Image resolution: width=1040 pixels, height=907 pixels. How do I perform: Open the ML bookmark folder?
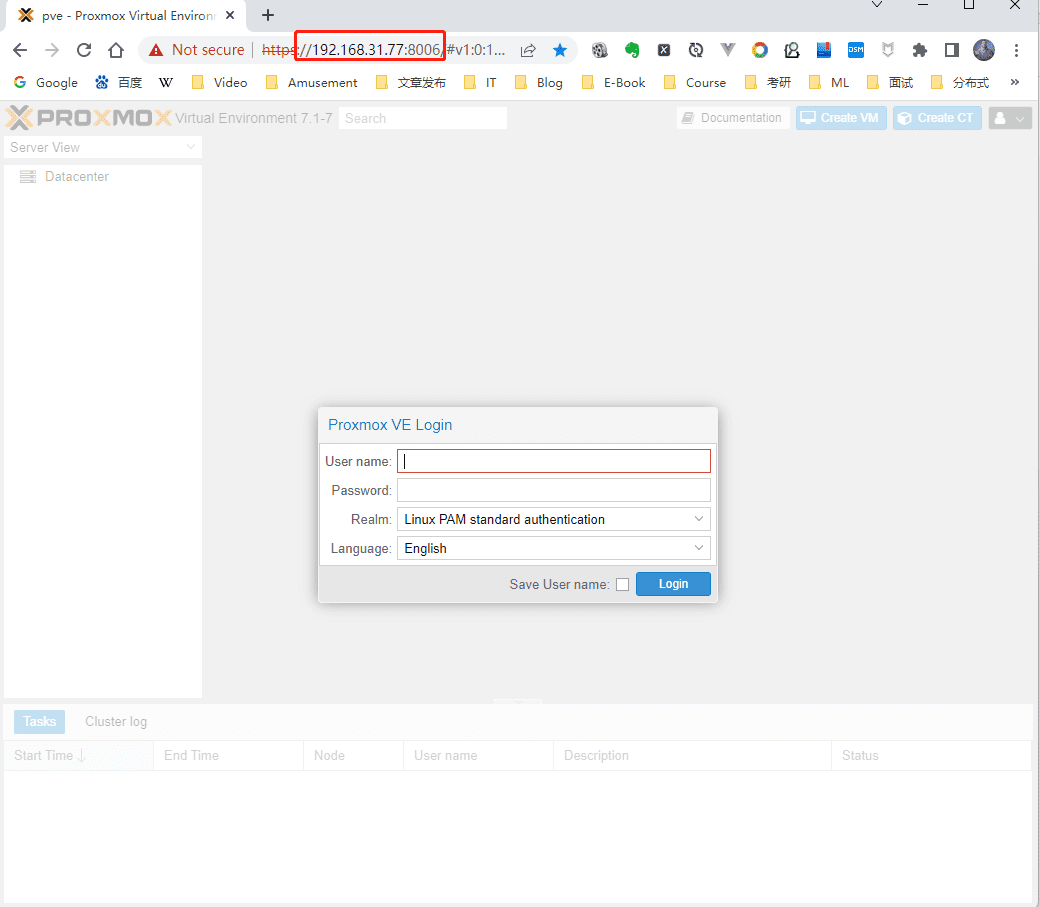point(829,82)
